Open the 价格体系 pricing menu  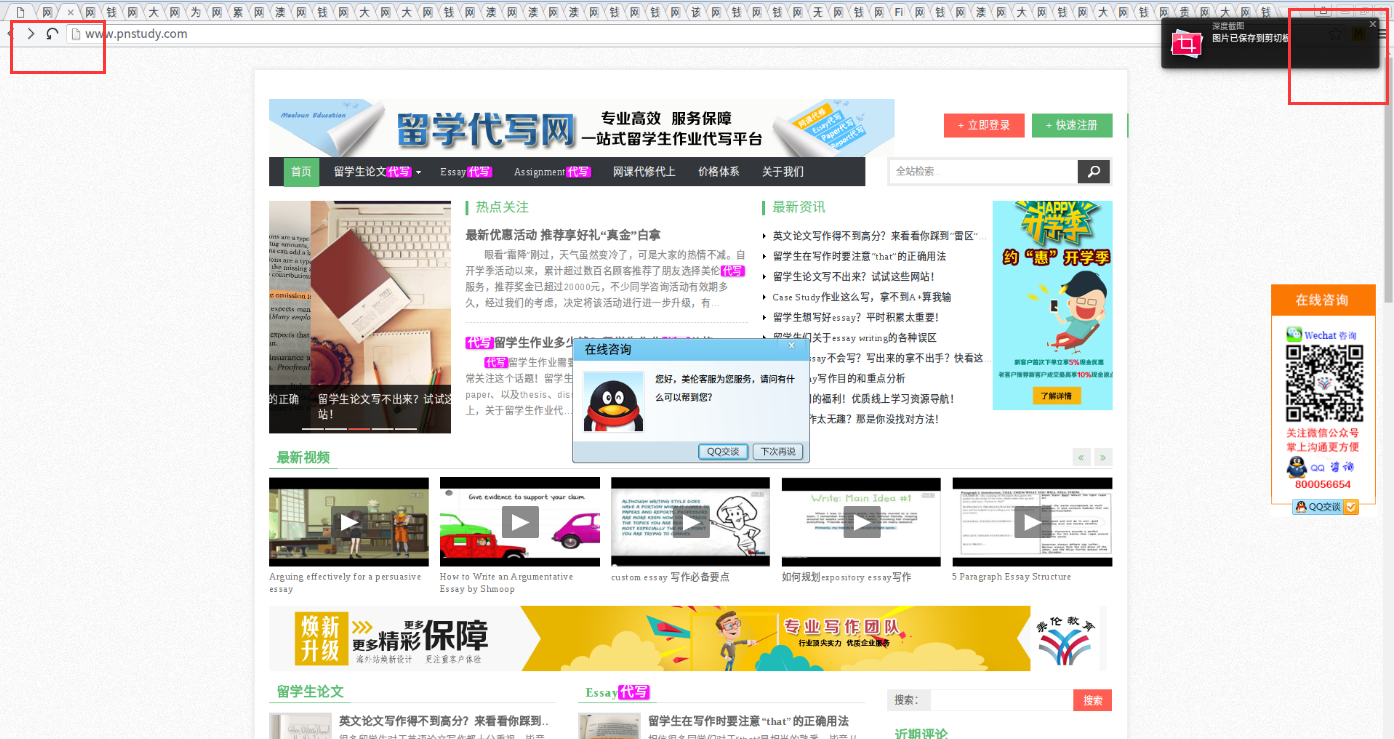[x=719, y=172]
